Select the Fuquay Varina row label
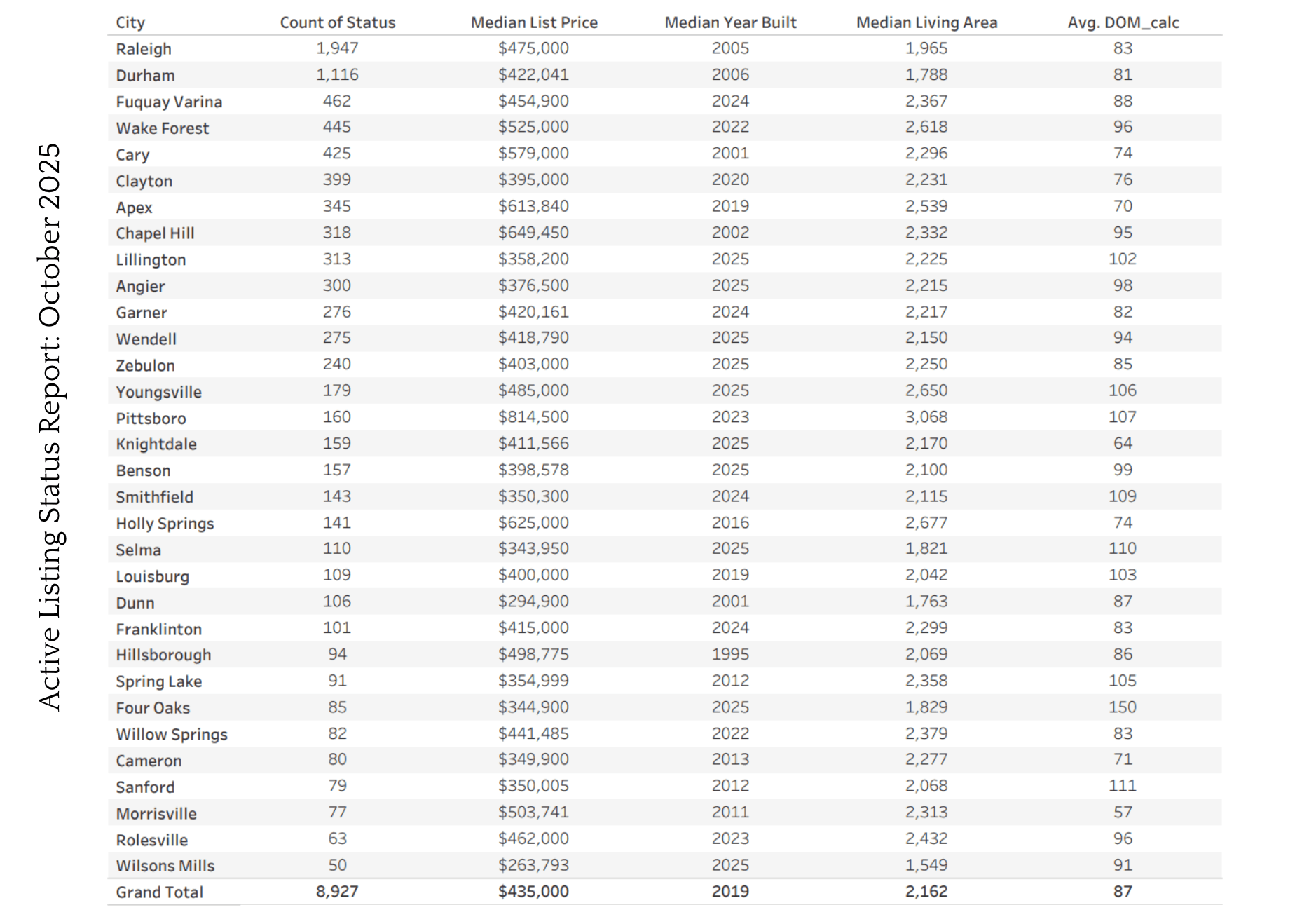 tap(169, 102)
